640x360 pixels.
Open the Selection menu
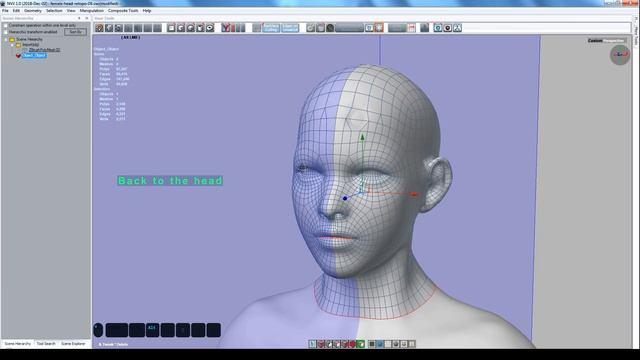54,11
